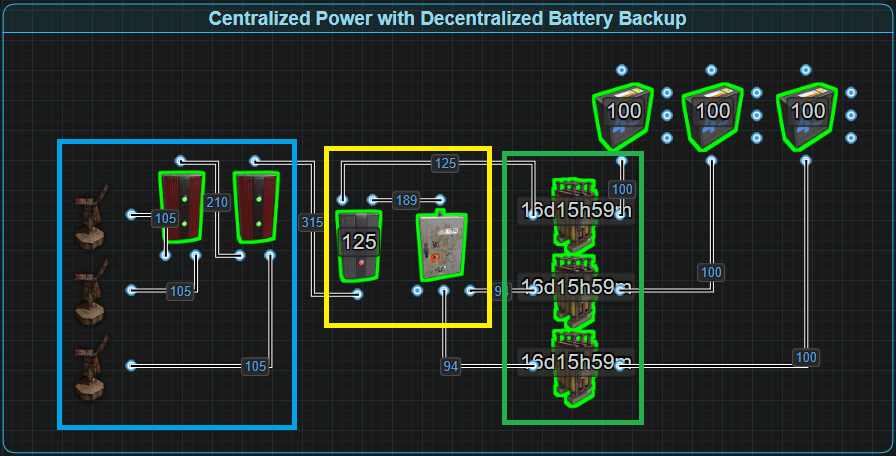Click the left red root combiner
Image resolution: width=896 pixels, height=456 pixels.
pyautogui.click(x=181, y=206)
